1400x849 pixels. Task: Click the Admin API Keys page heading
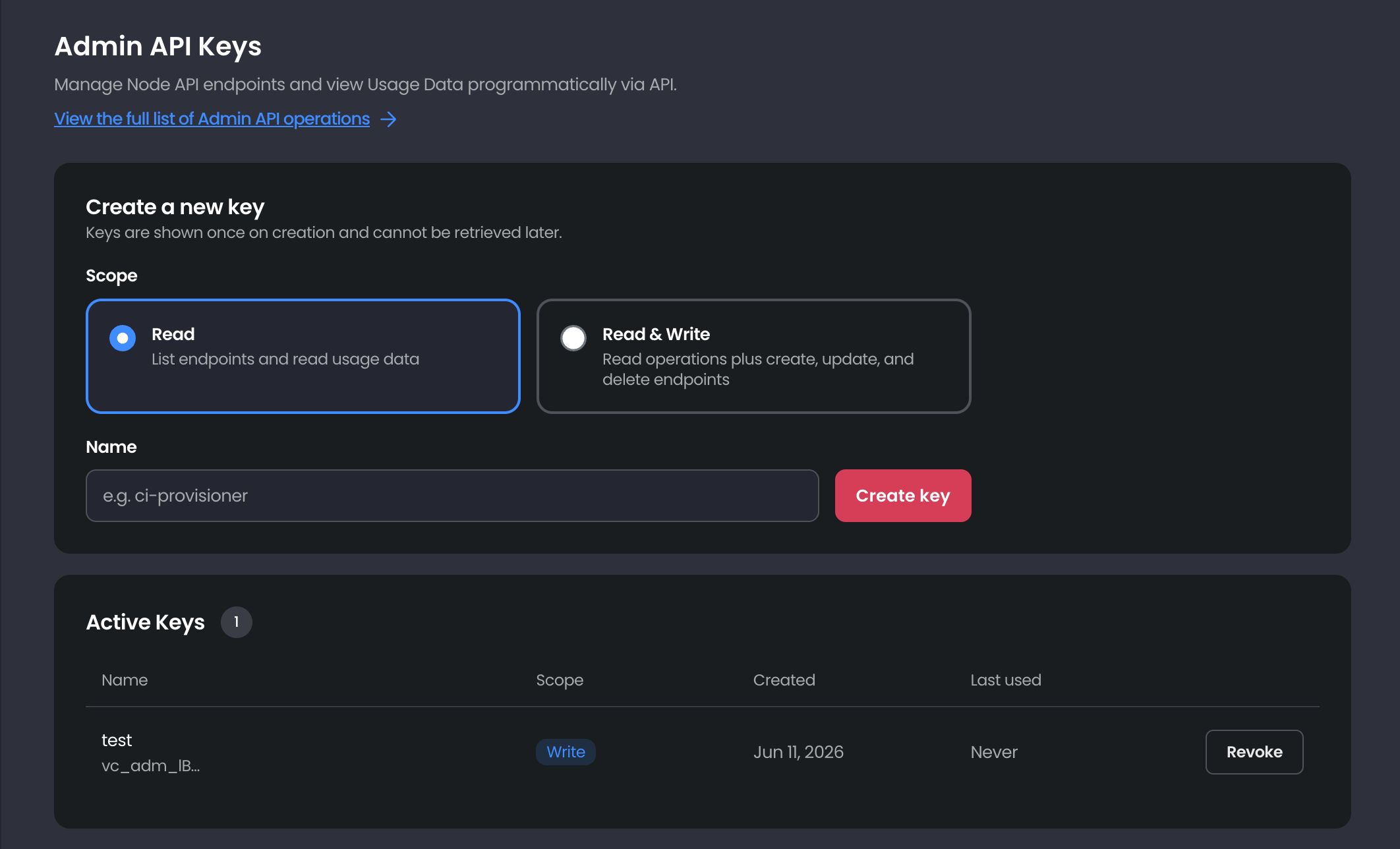coord(158,46)
